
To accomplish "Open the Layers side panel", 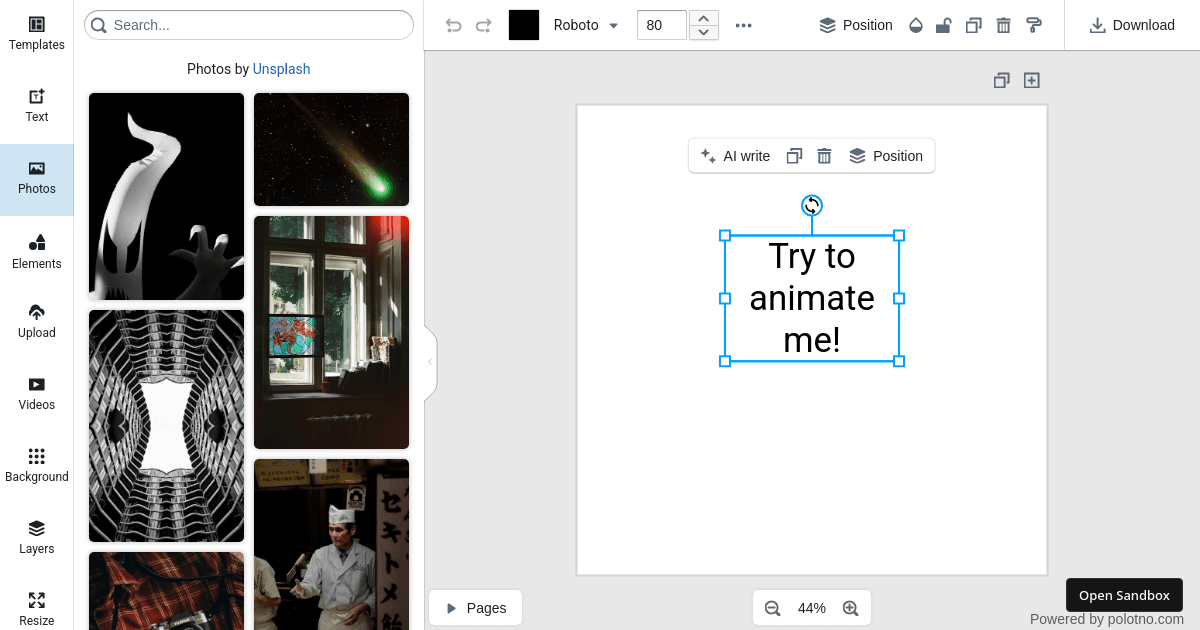I will (x=36, y=538).
